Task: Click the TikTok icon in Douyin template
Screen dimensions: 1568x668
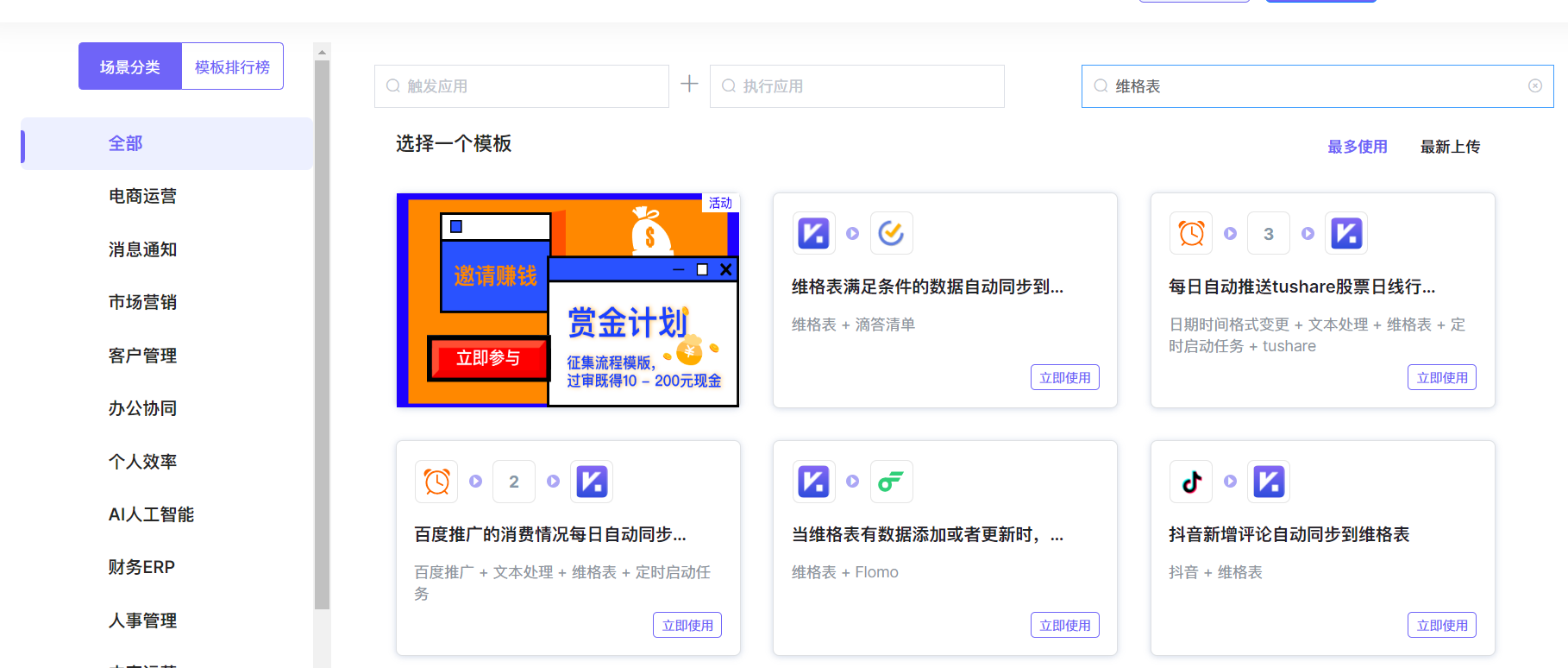Action: click(x=1191, y=482)
